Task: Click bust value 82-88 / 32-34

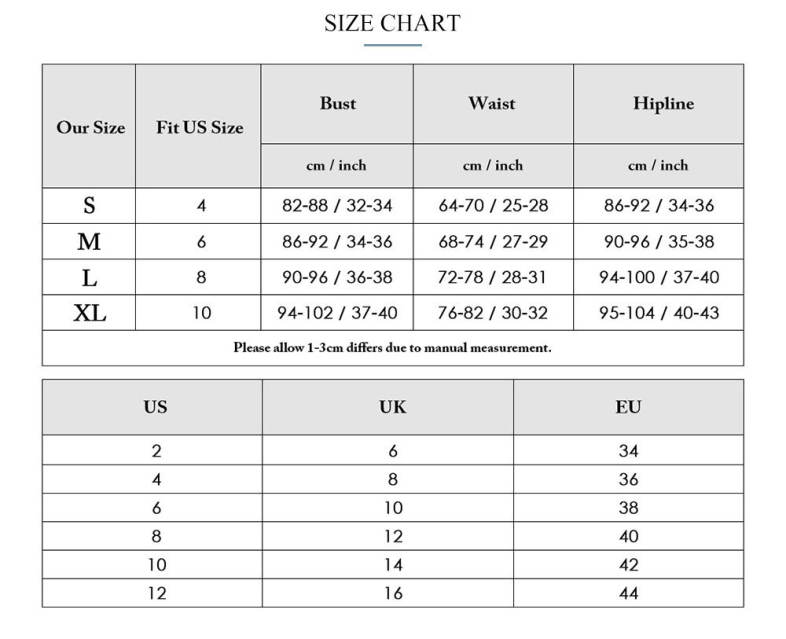Action: pyautogui.click(x=337, y=206)
